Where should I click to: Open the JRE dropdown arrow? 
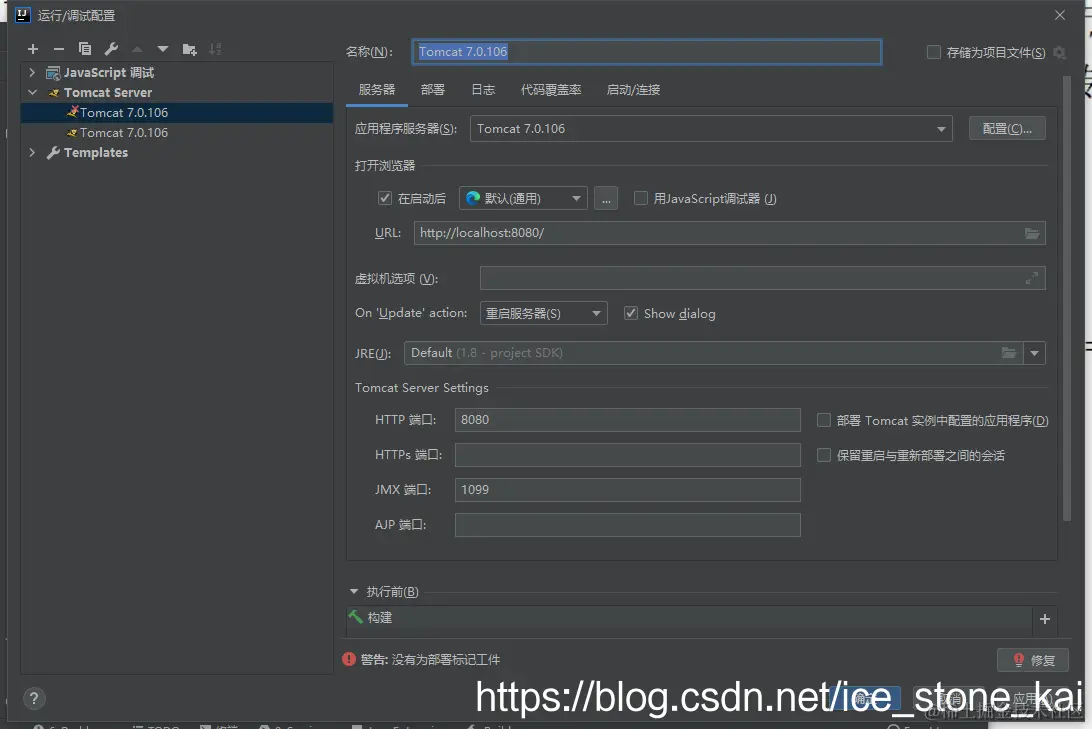[x=1034, y=353]
